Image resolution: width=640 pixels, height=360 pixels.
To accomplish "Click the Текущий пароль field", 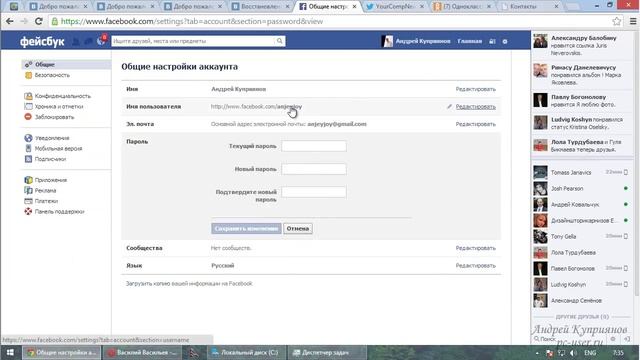I will point(314,146).
